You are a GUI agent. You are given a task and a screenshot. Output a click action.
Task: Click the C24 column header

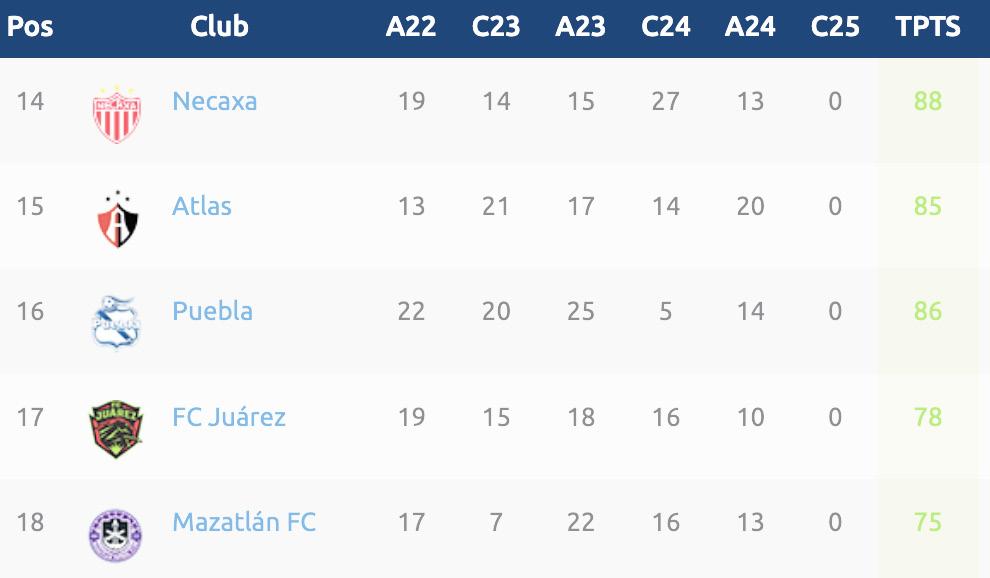point(666,26)
